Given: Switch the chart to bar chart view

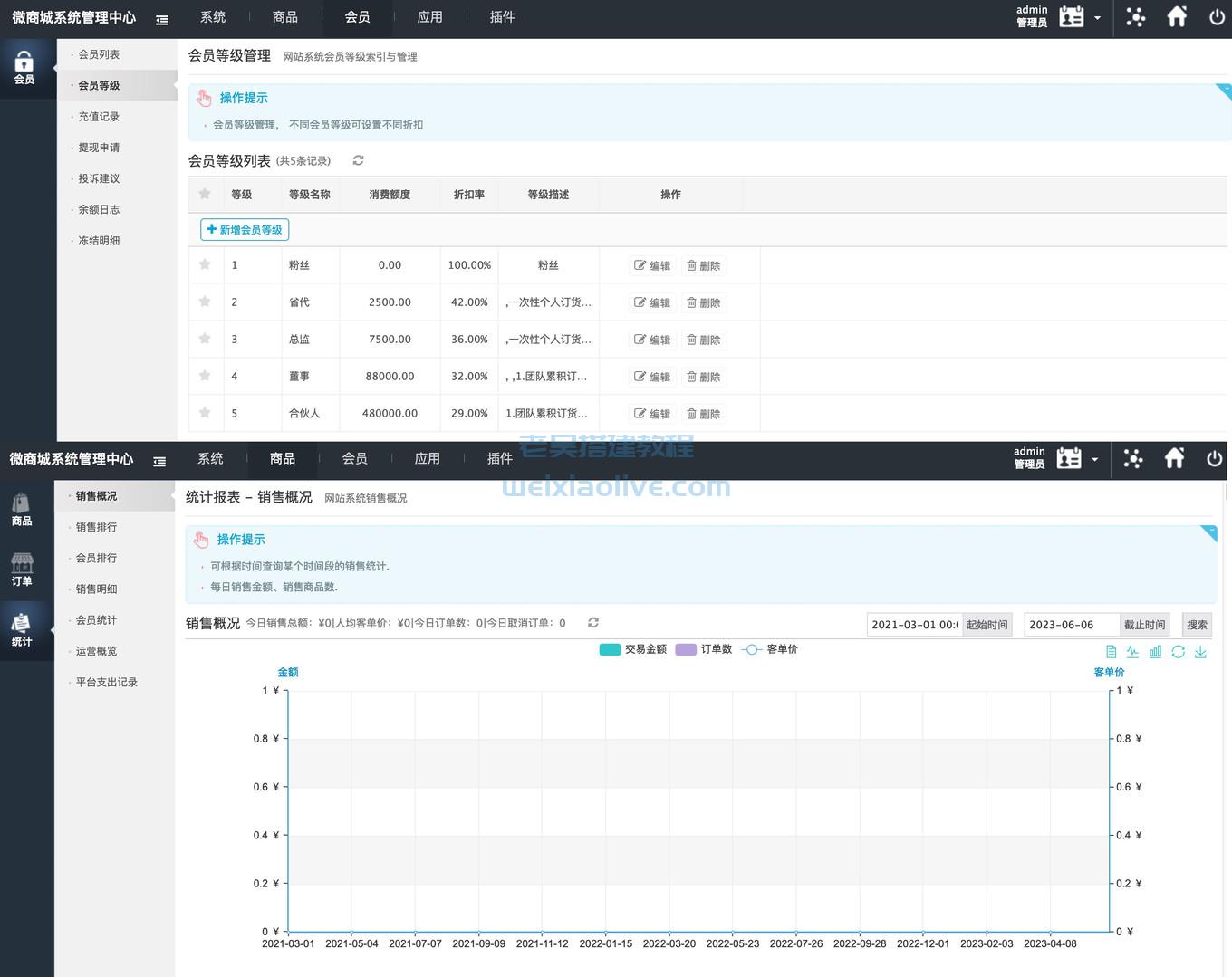Looking at the screenshot, I should coord(1155,652).
